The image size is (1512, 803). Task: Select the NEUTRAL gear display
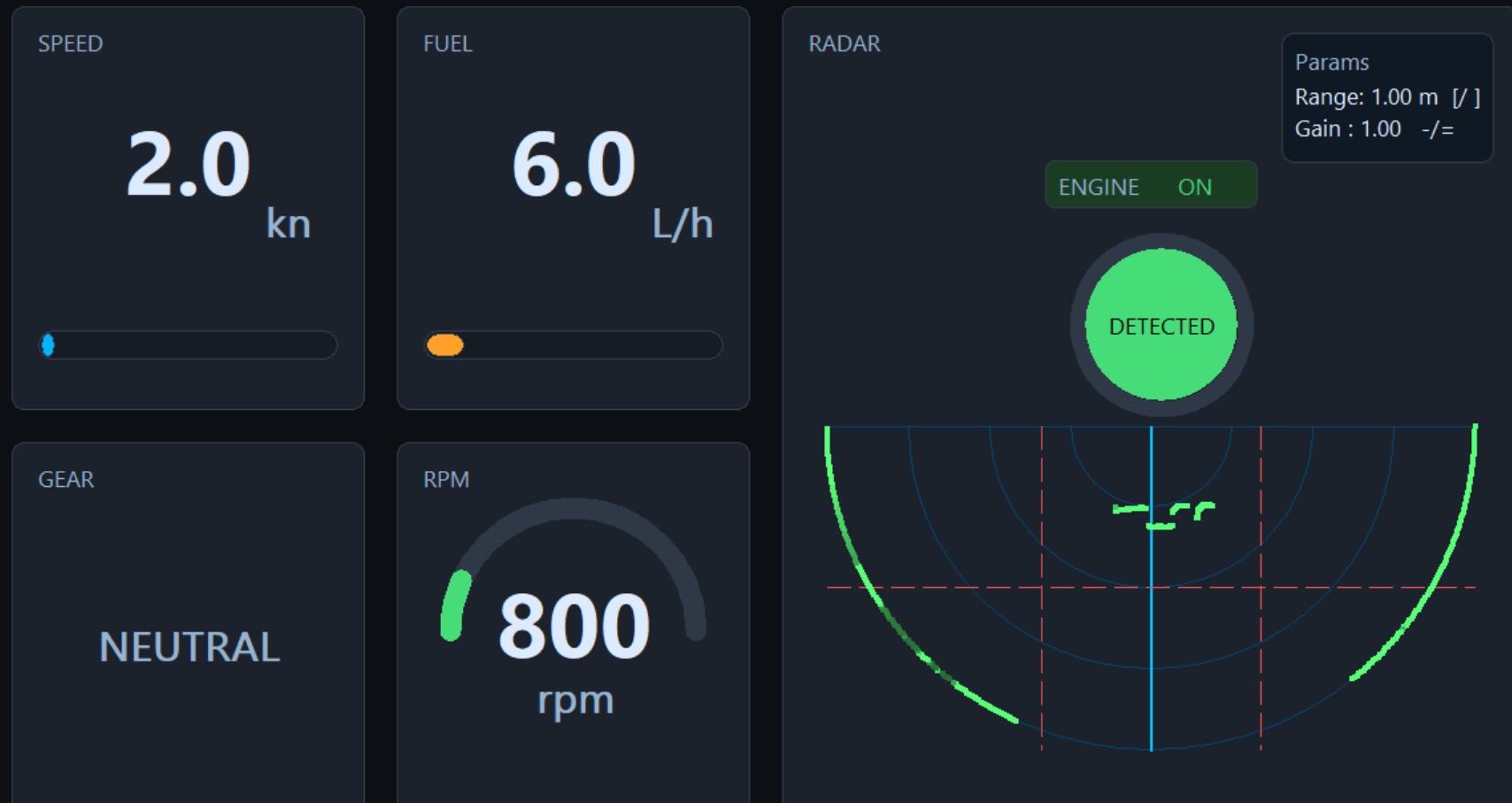[x=189, y=646]
